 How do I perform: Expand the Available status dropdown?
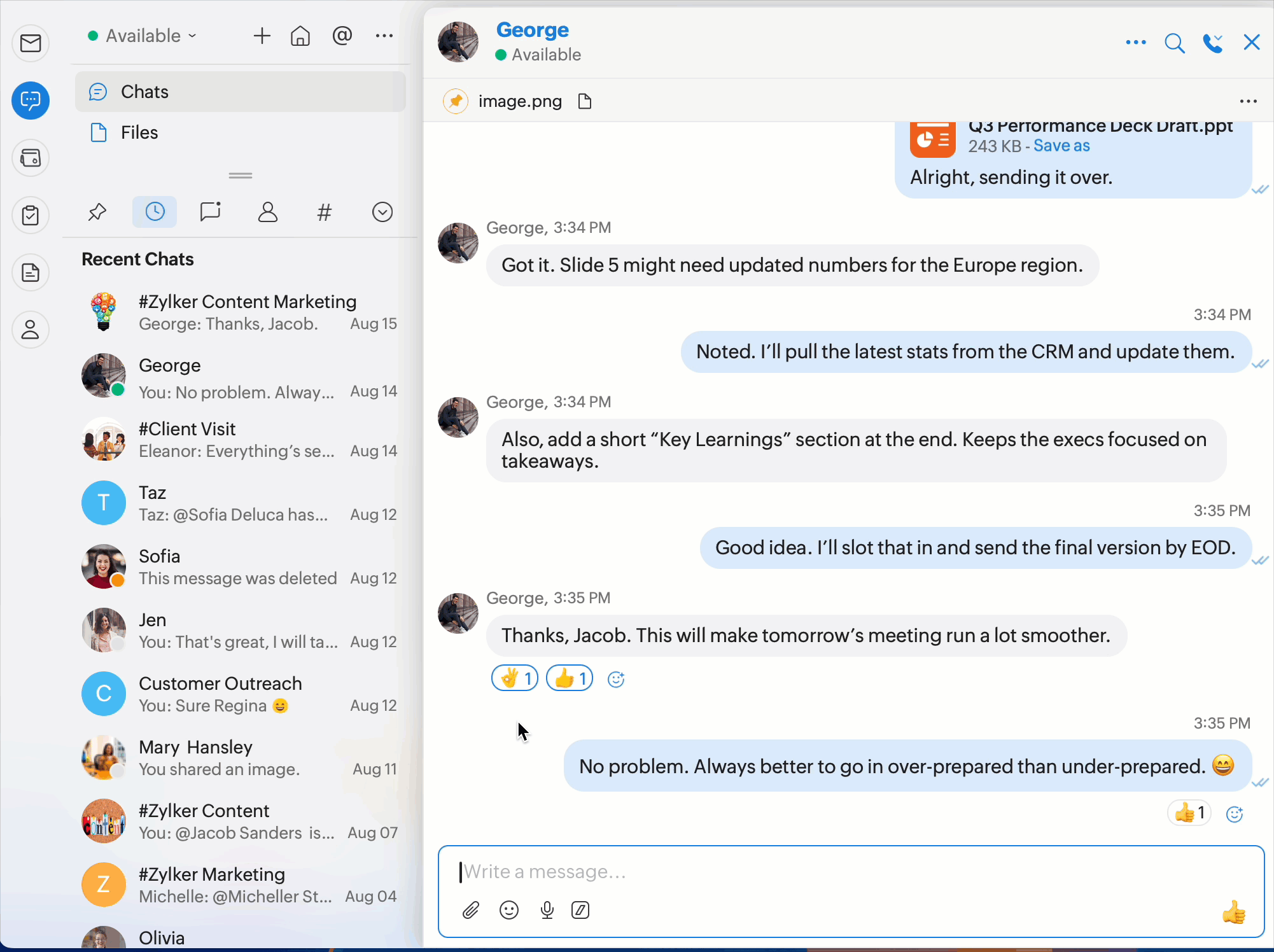tap(143, 36)
